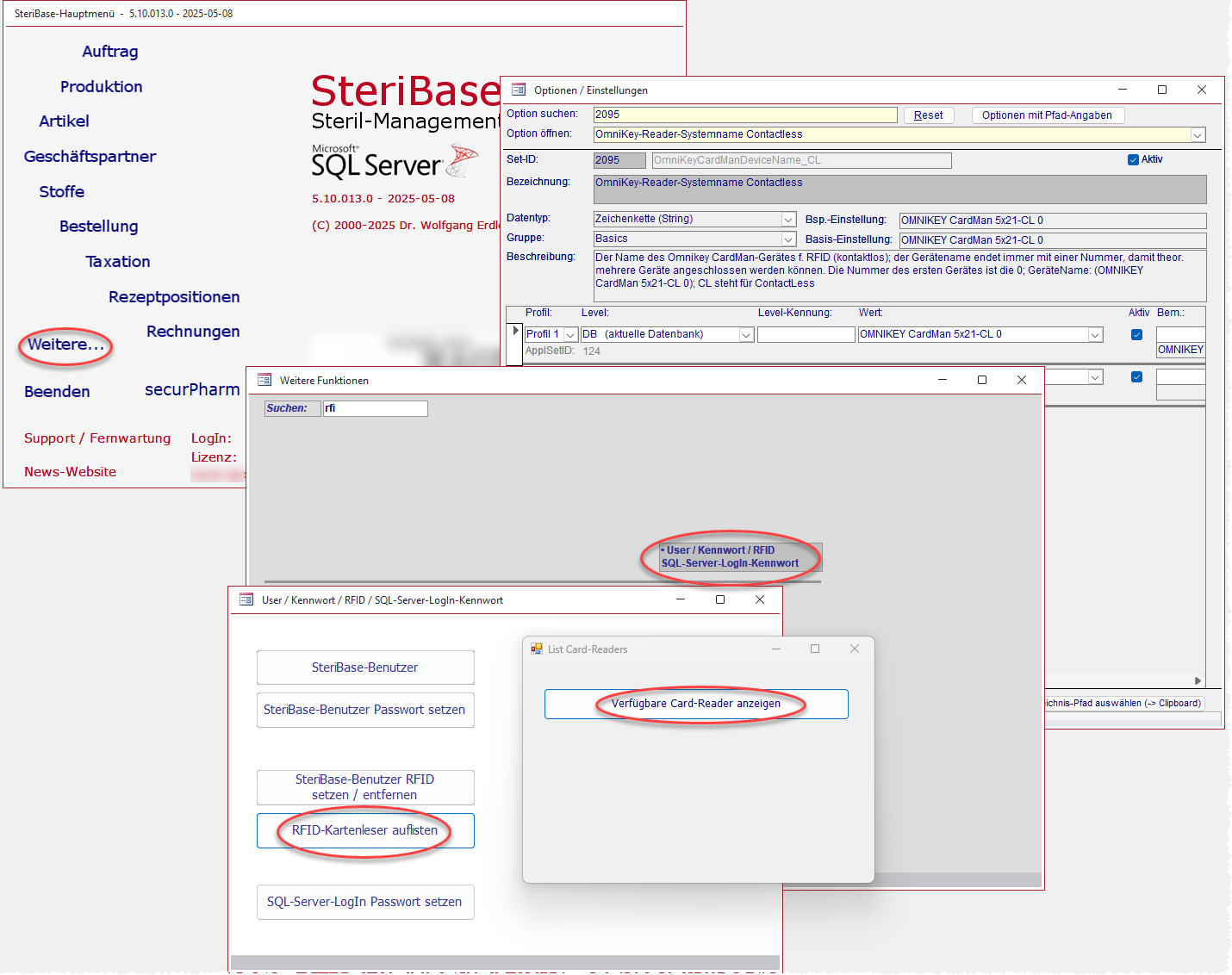
Task: Open the News-Website link
Action: [70, 472]
